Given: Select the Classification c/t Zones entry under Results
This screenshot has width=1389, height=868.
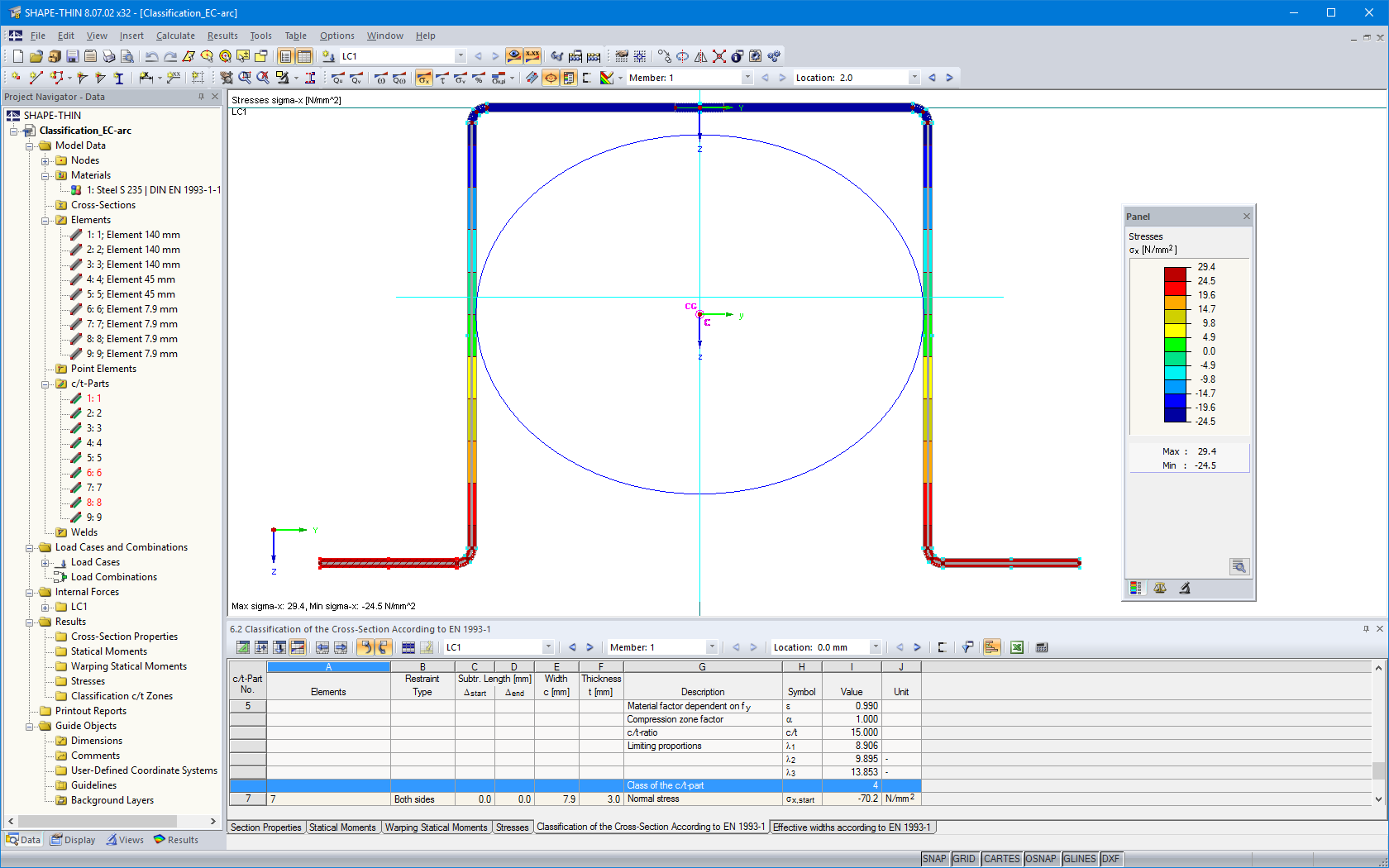Looking at the screenshot, I should [121, 695].
